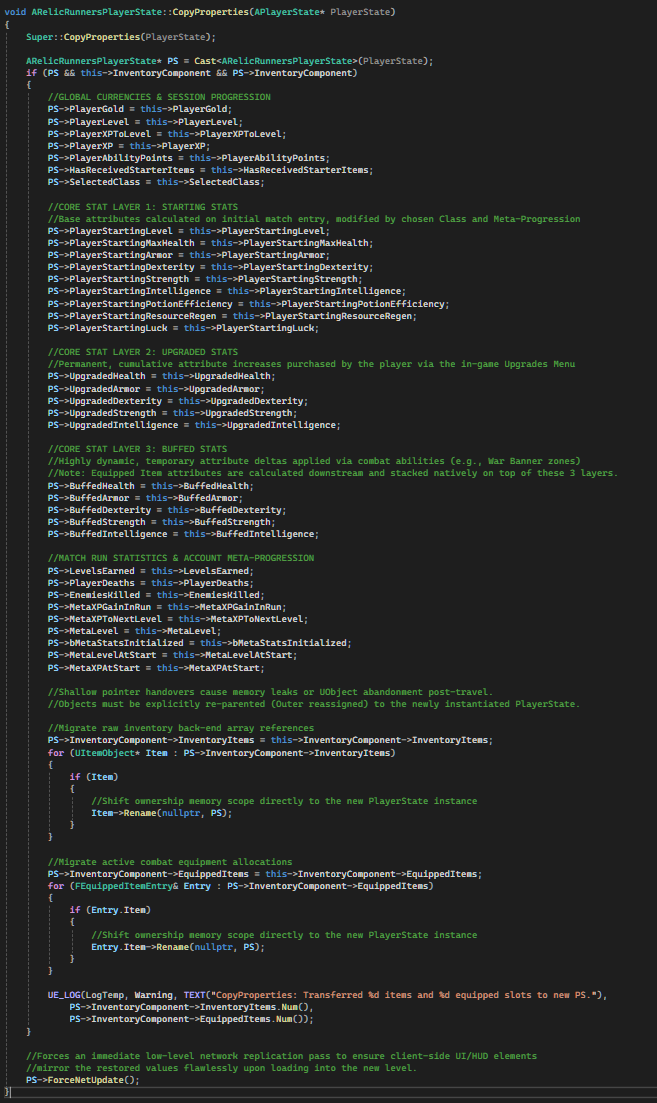Click the comment Migrate raw inventory back-end array references
657x1103 pixels.
click(181, 728)
